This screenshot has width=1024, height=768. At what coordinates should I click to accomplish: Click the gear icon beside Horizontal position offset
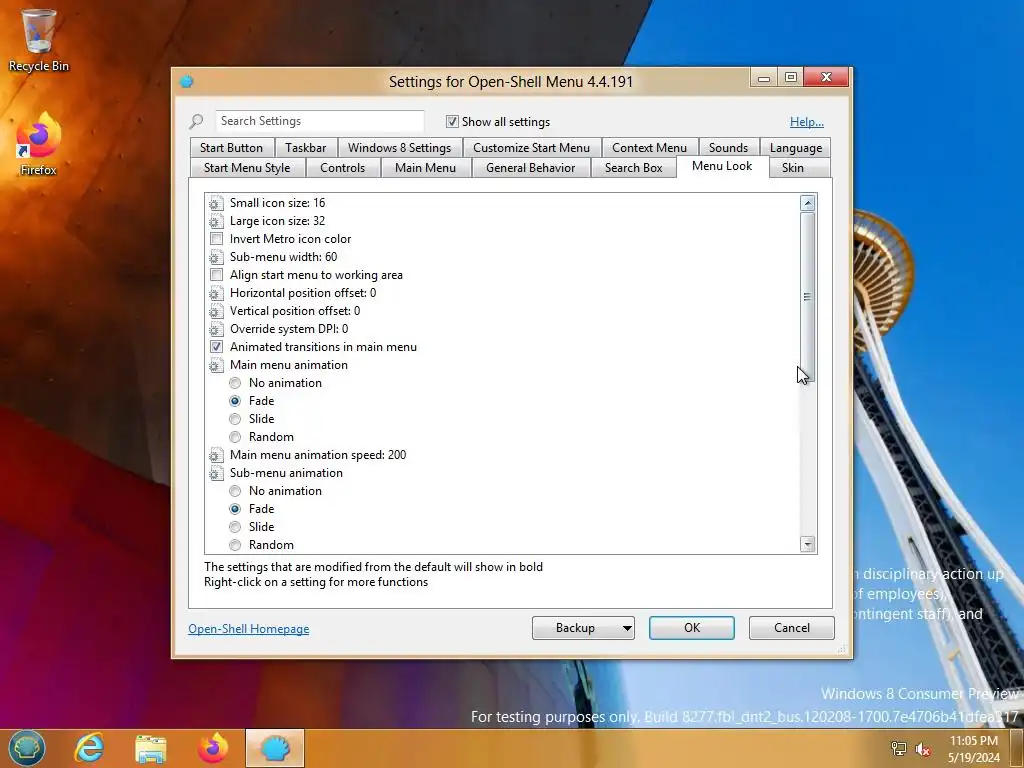[x=216, y=293]
